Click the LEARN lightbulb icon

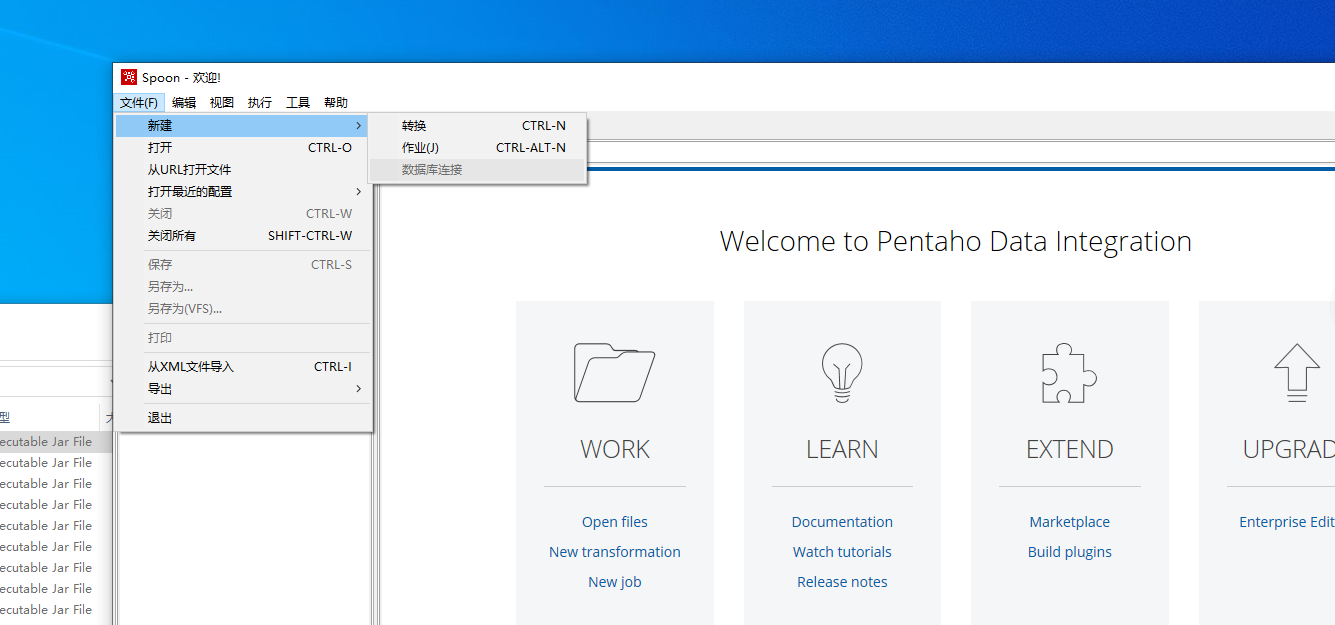[842, 372]
